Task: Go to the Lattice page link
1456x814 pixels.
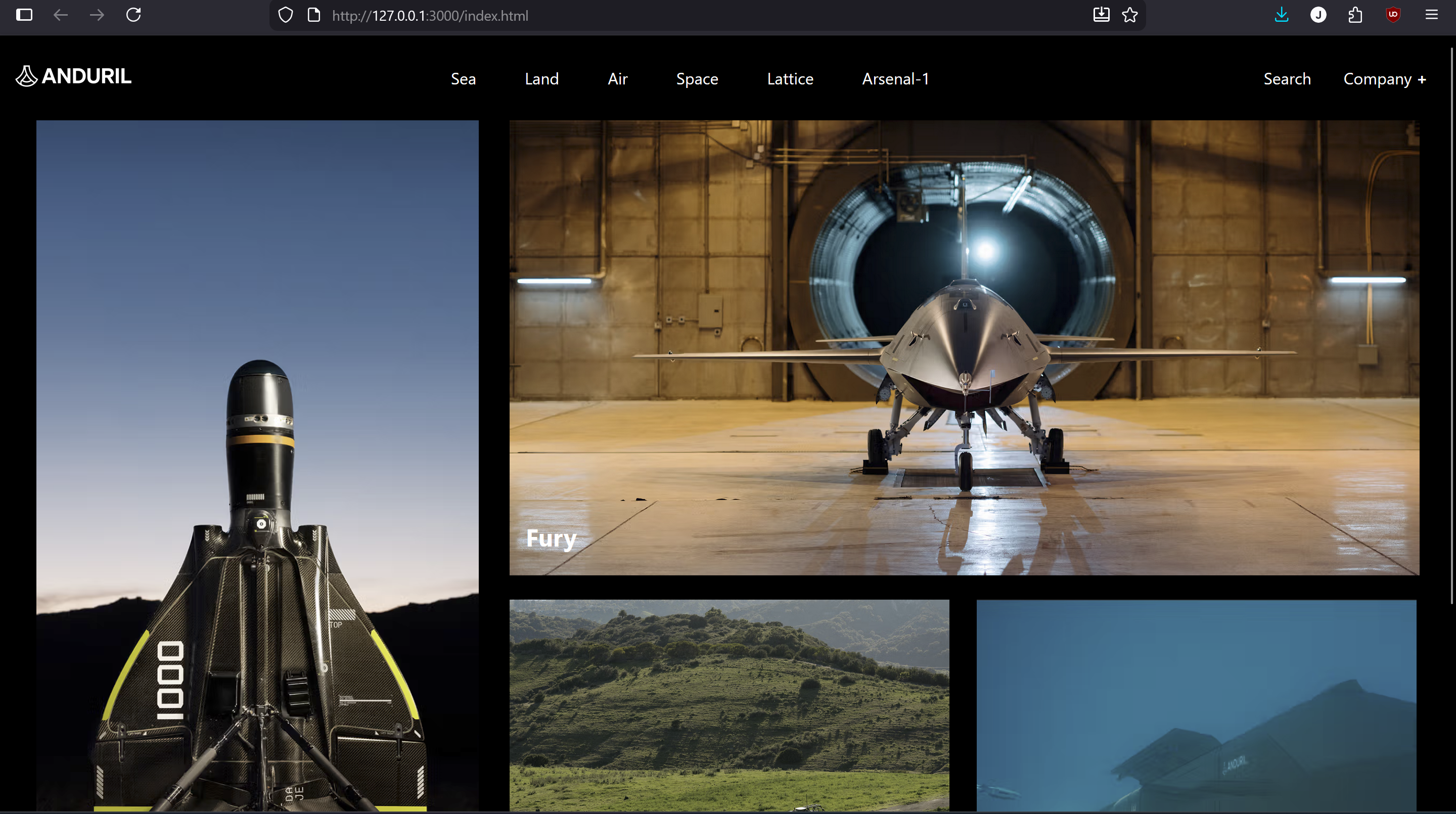Action: [x=790, y=79]
